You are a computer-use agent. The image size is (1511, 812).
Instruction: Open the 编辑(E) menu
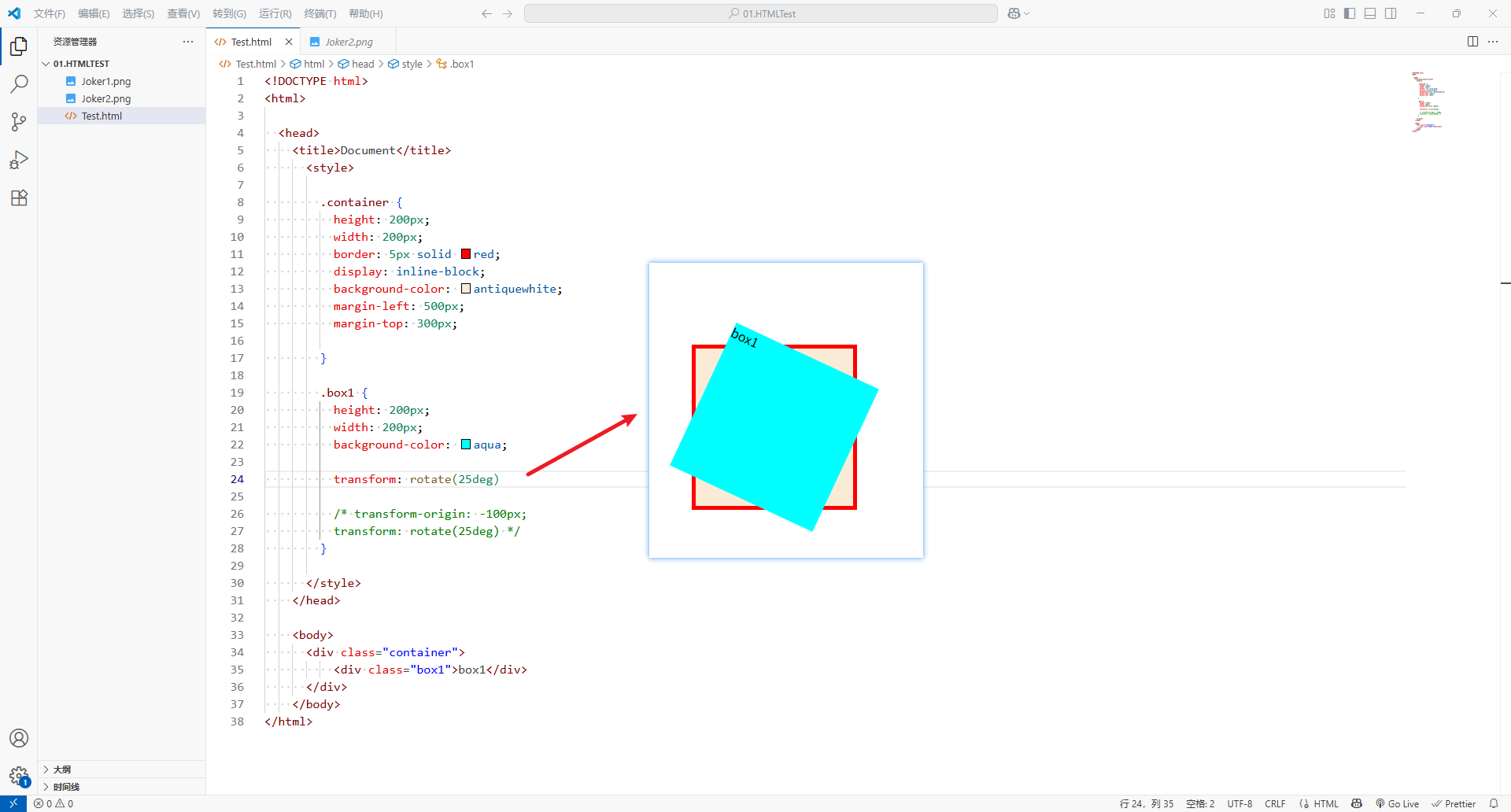[x=94, y=13]
